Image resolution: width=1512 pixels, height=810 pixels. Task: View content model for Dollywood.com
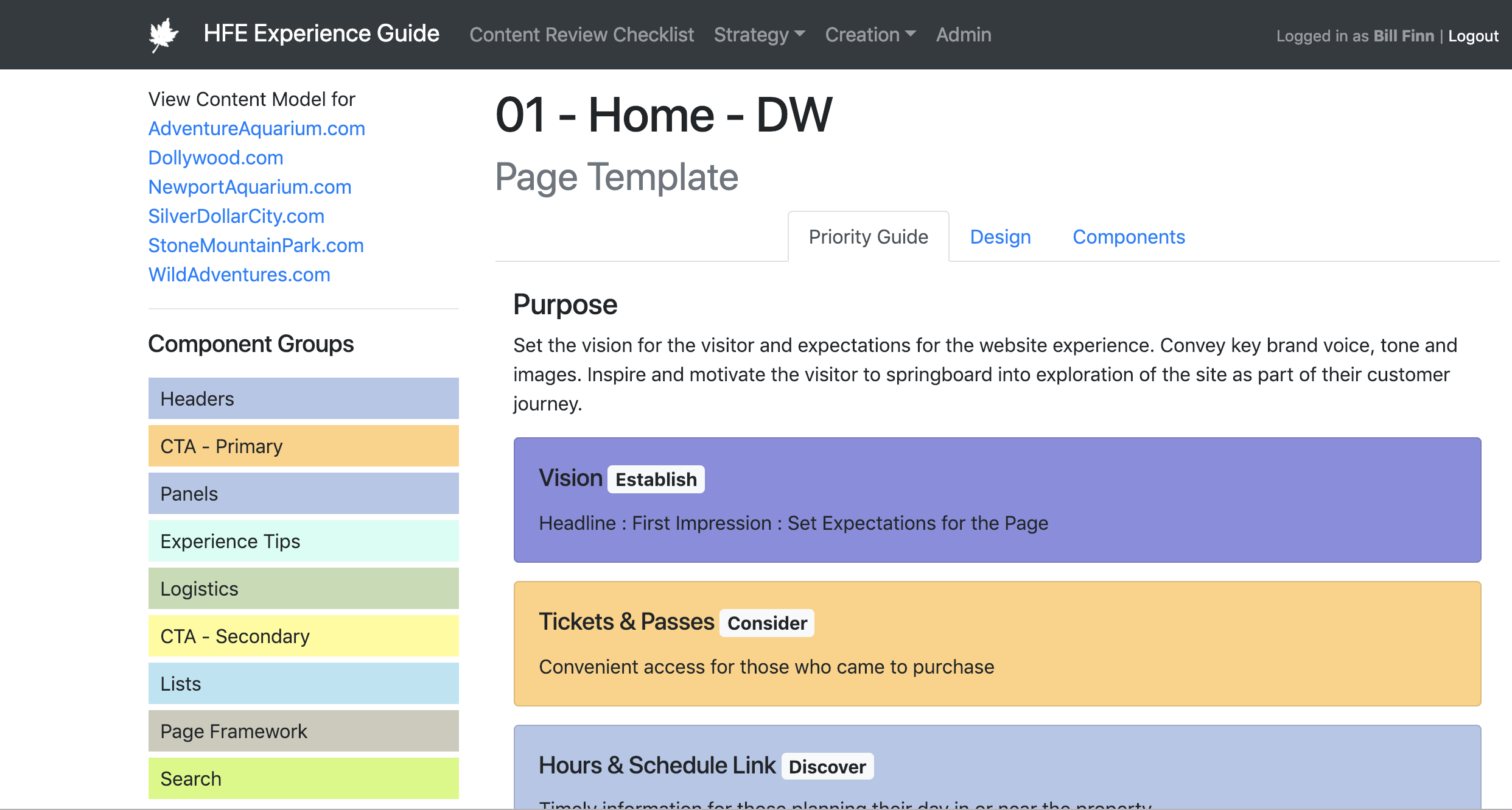click(x=216, y=158)
